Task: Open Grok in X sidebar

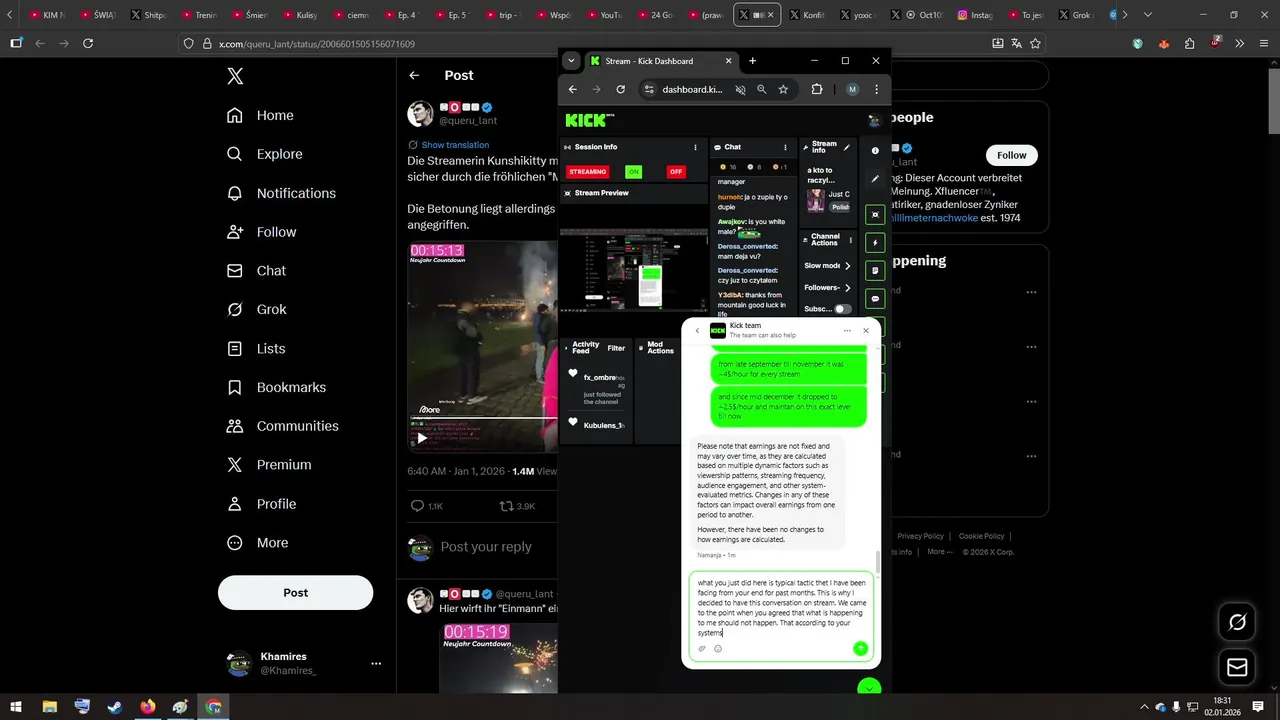Action: pyautogui.click(x=257, y=309)
